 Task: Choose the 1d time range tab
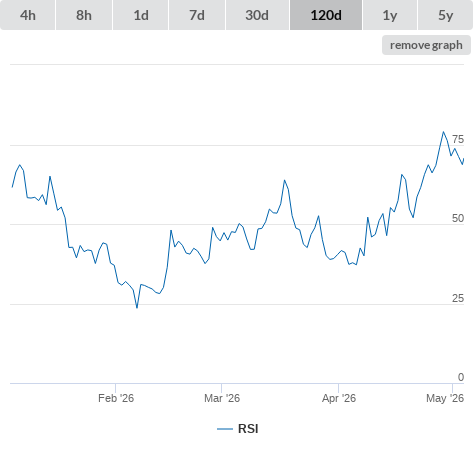141,15
